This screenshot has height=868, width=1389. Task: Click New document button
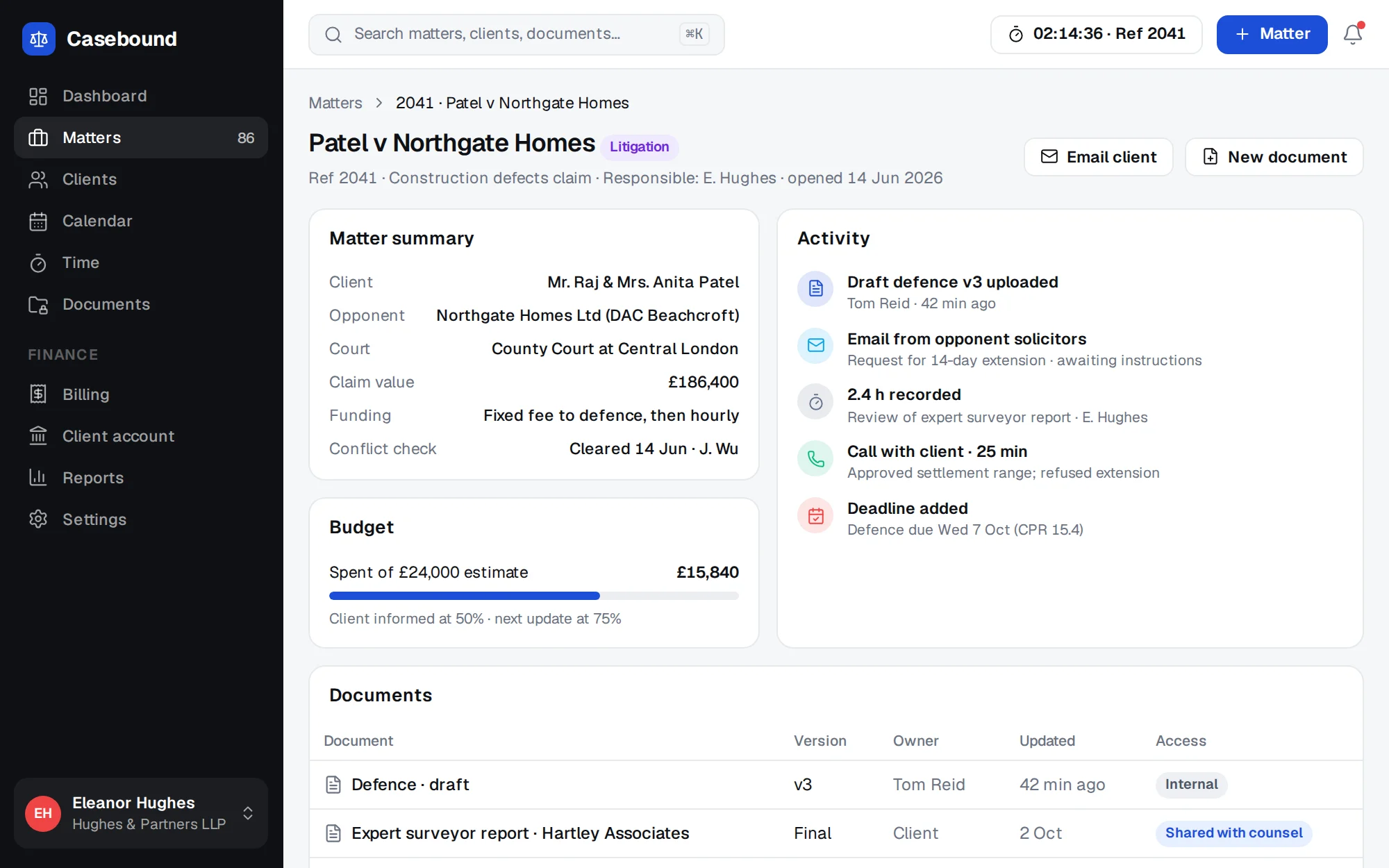pos(1274,157)
